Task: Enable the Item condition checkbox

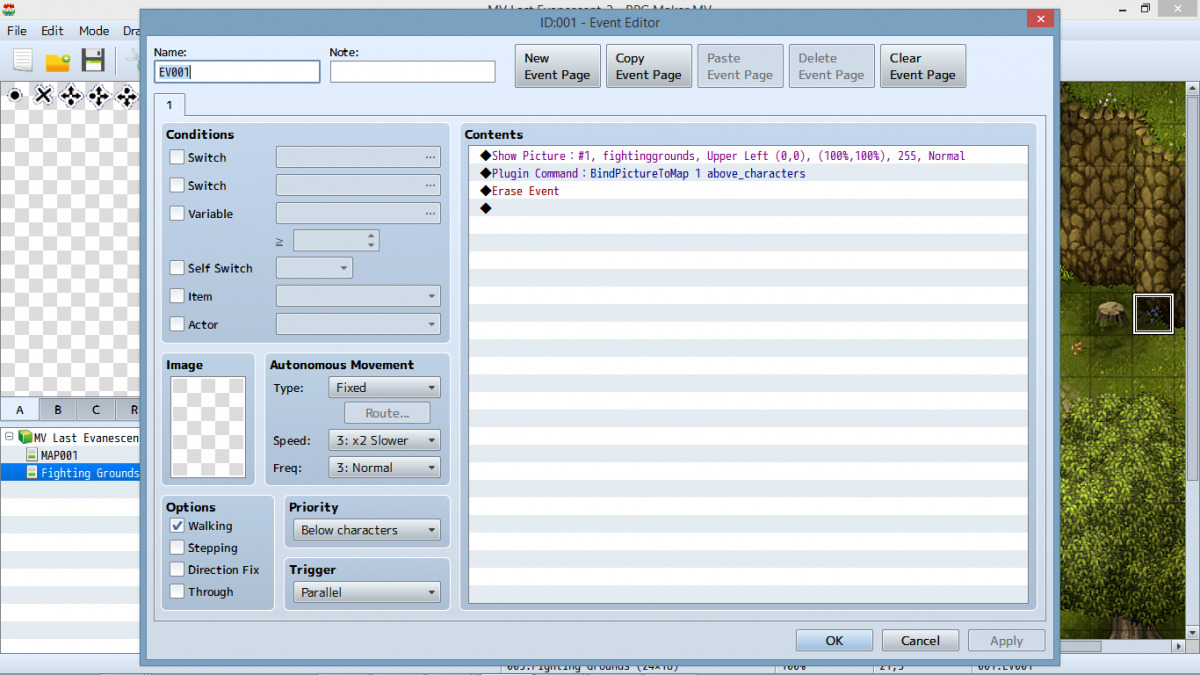Action: (x=177, y=296)
